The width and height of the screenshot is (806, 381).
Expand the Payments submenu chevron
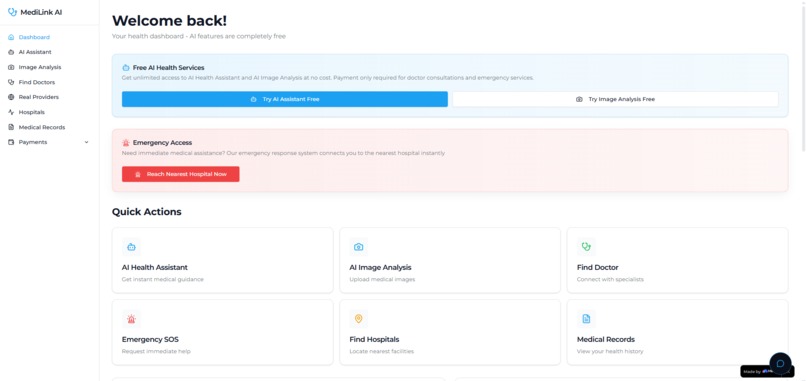pyautogui.click(x=86, y=142)
